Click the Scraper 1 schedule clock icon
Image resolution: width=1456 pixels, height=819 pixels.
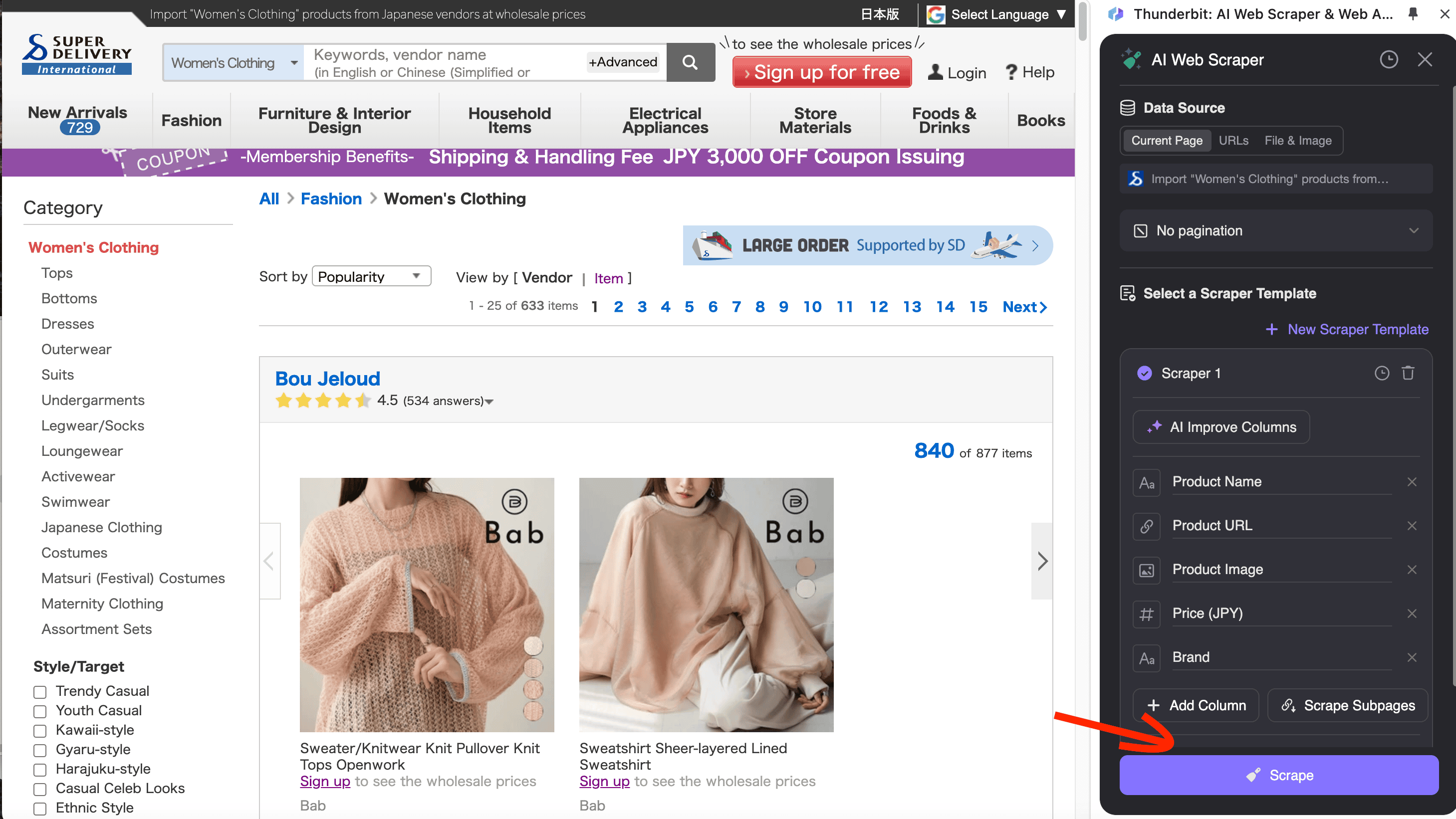point(1381,373)
